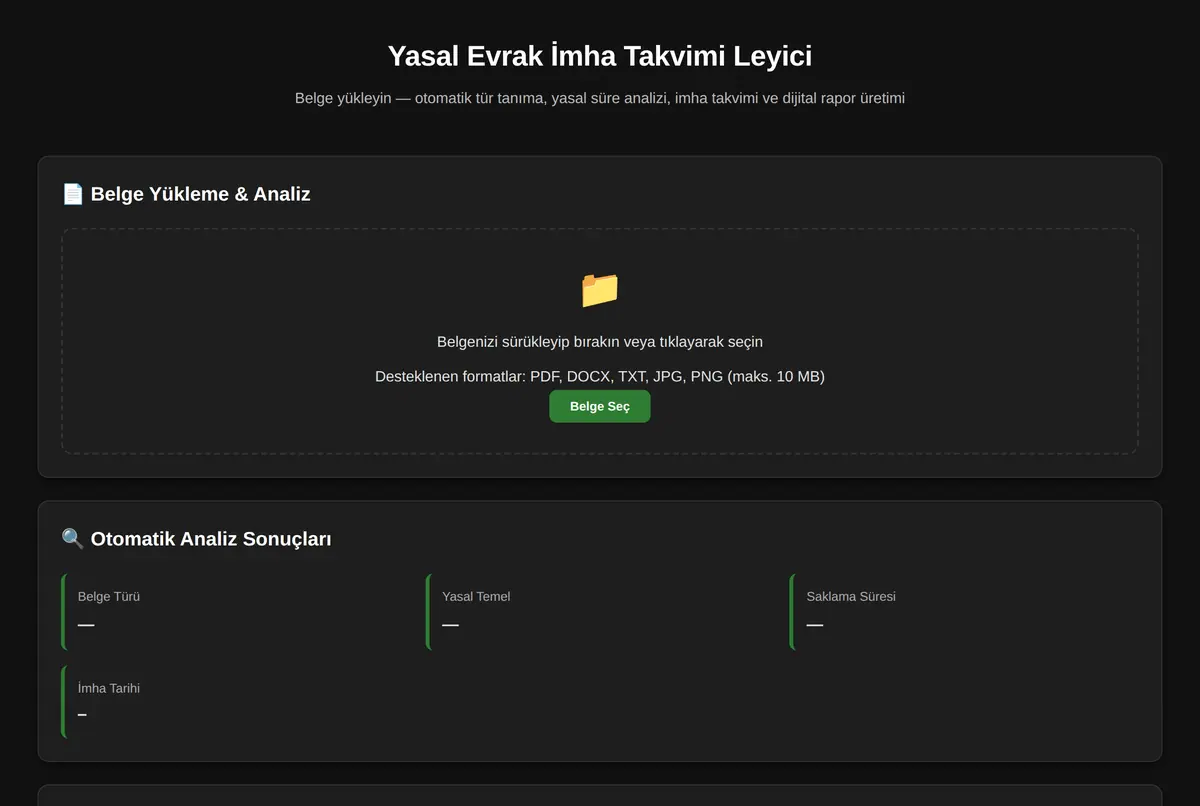Click the yellow folder icon in upload area
1200x806 pixels.
[x=600, y=290]
